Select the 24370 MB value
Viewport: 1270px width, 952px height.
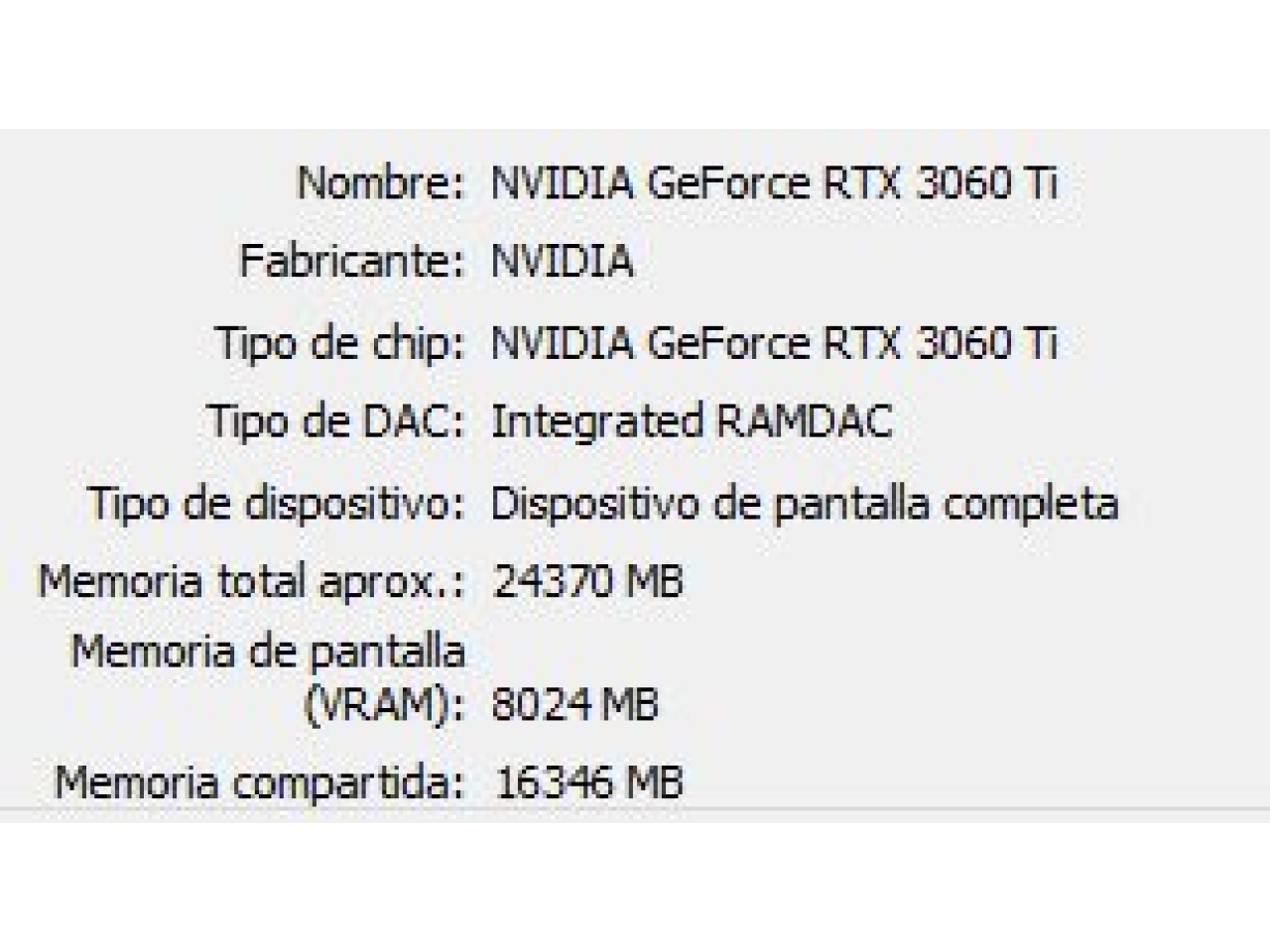tap(588, 581)
